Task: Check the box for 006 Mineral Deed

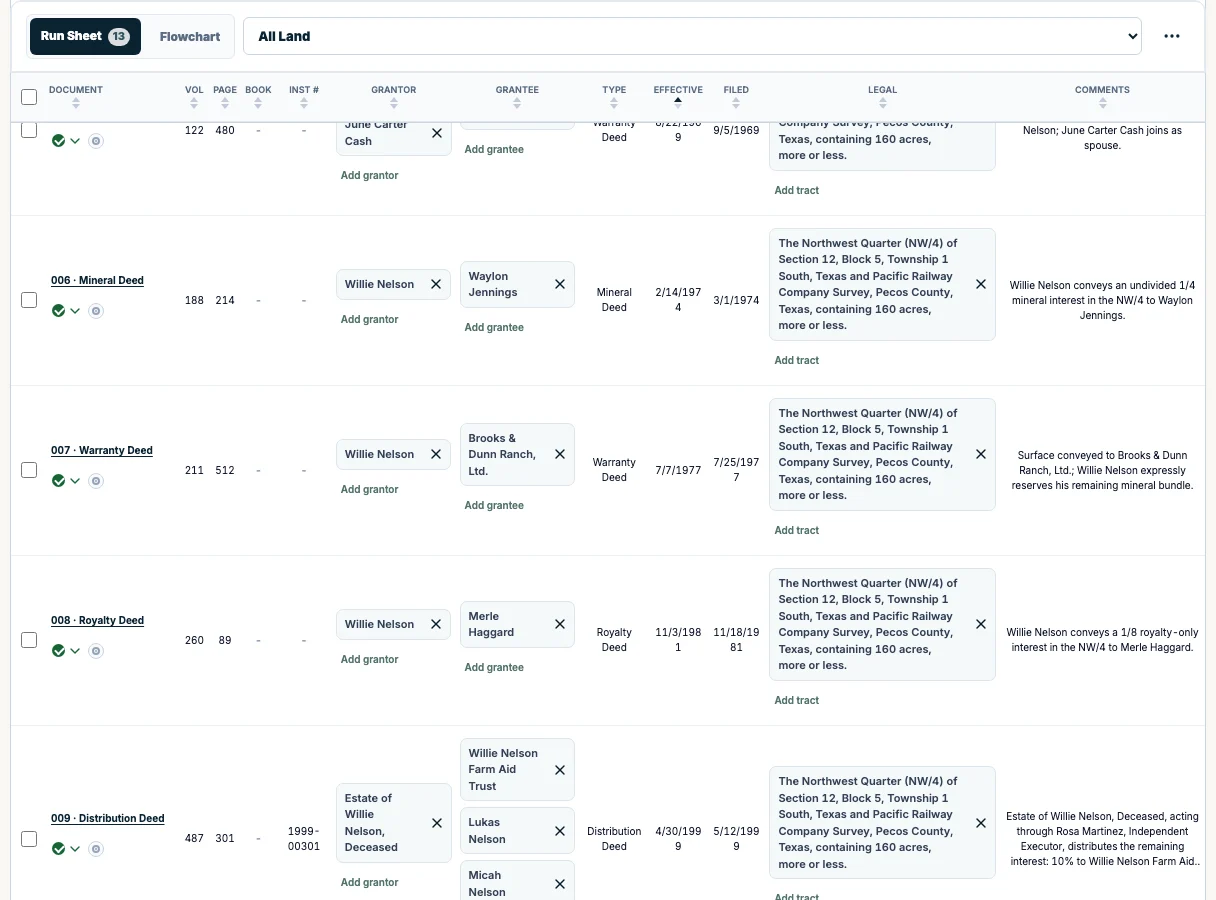Action: point(29,300)
